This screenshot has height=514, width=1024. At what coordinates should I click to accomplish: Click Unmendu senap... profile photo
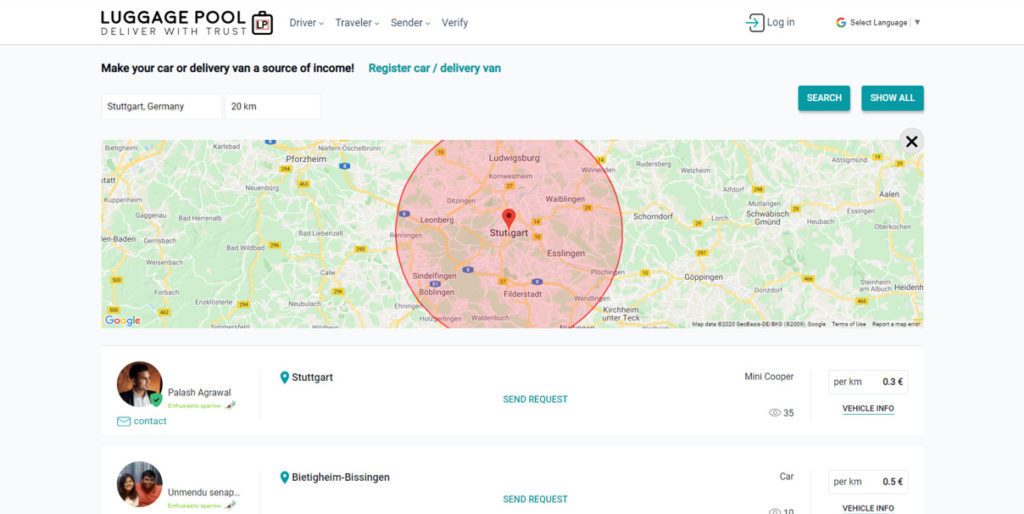click(139, 484)
